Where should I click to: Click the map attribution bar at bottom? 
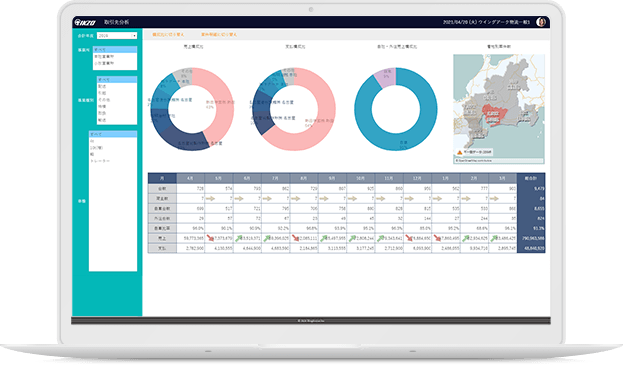(x=499, y=160)
